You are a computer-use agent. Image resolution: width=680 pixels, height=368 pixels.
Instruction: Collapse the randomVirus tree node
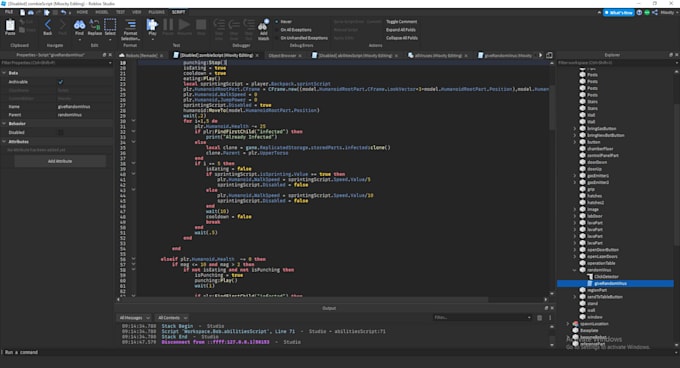tap(575, 270)
